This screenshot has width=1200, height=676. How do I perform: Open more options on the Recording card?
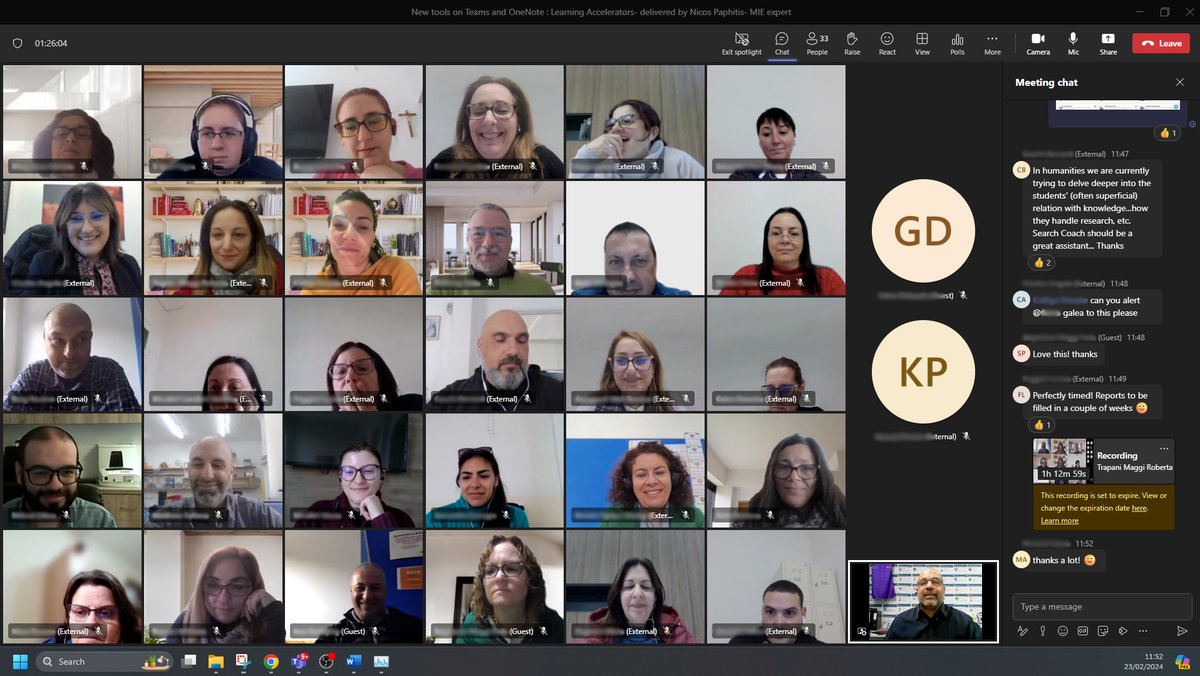click(x=1164, y=448)
